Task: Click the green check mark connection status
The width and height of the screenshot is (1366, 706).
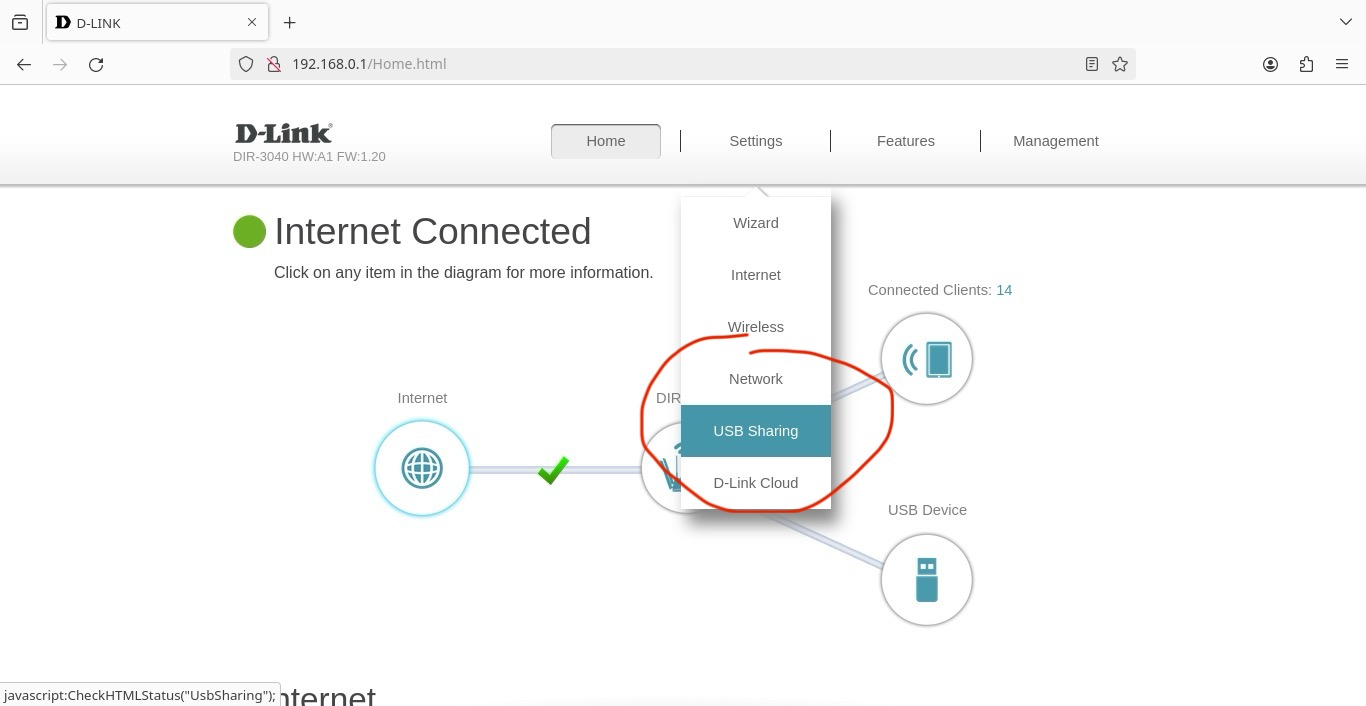Action: (553, 469)
